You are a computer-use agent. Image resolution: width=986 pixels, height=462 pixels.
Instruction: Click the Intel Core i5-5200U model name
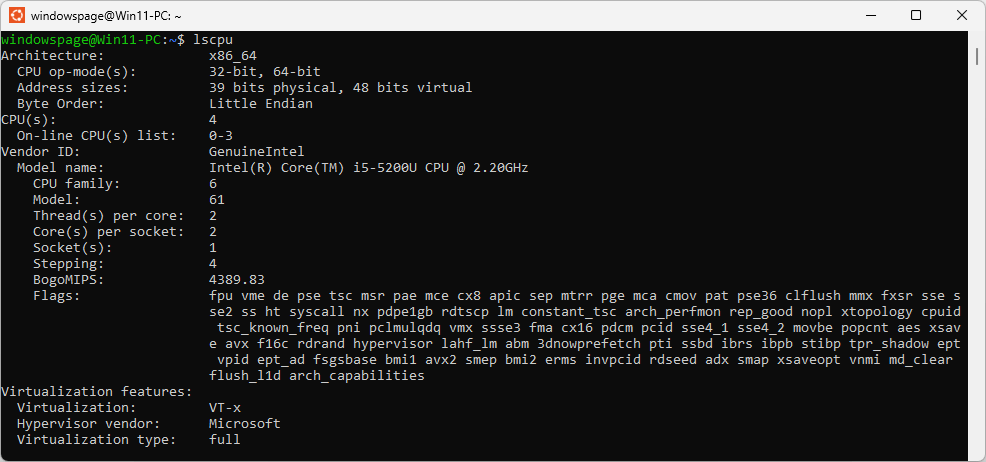pyautogui.click(x=368, y=167)
